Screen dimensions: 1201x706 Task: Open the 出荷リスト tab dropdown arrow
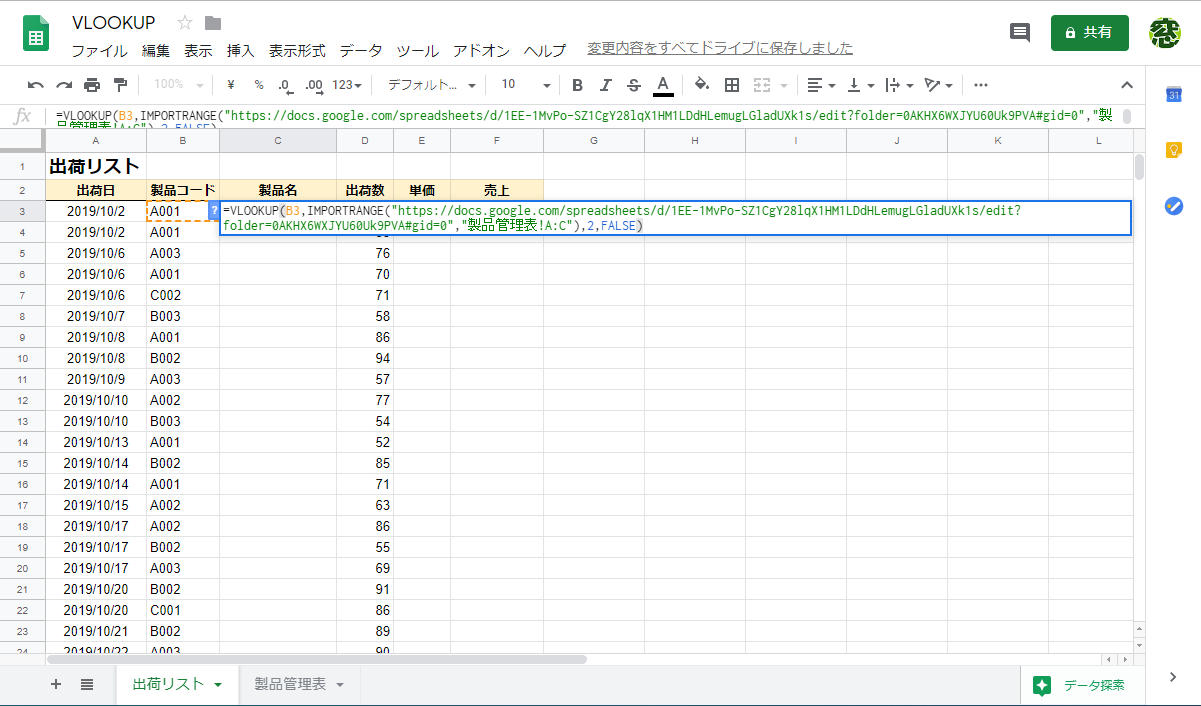pos(218,685)
